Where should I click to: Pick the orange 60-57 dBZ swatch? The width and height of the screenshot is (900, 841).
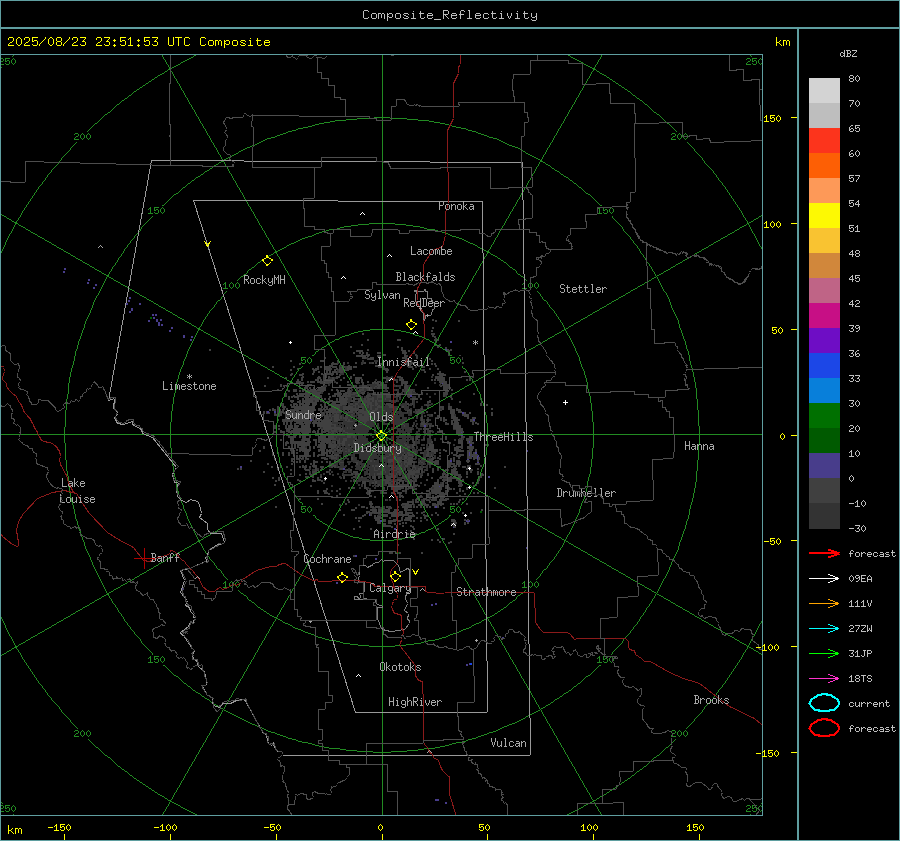point(824,166)
